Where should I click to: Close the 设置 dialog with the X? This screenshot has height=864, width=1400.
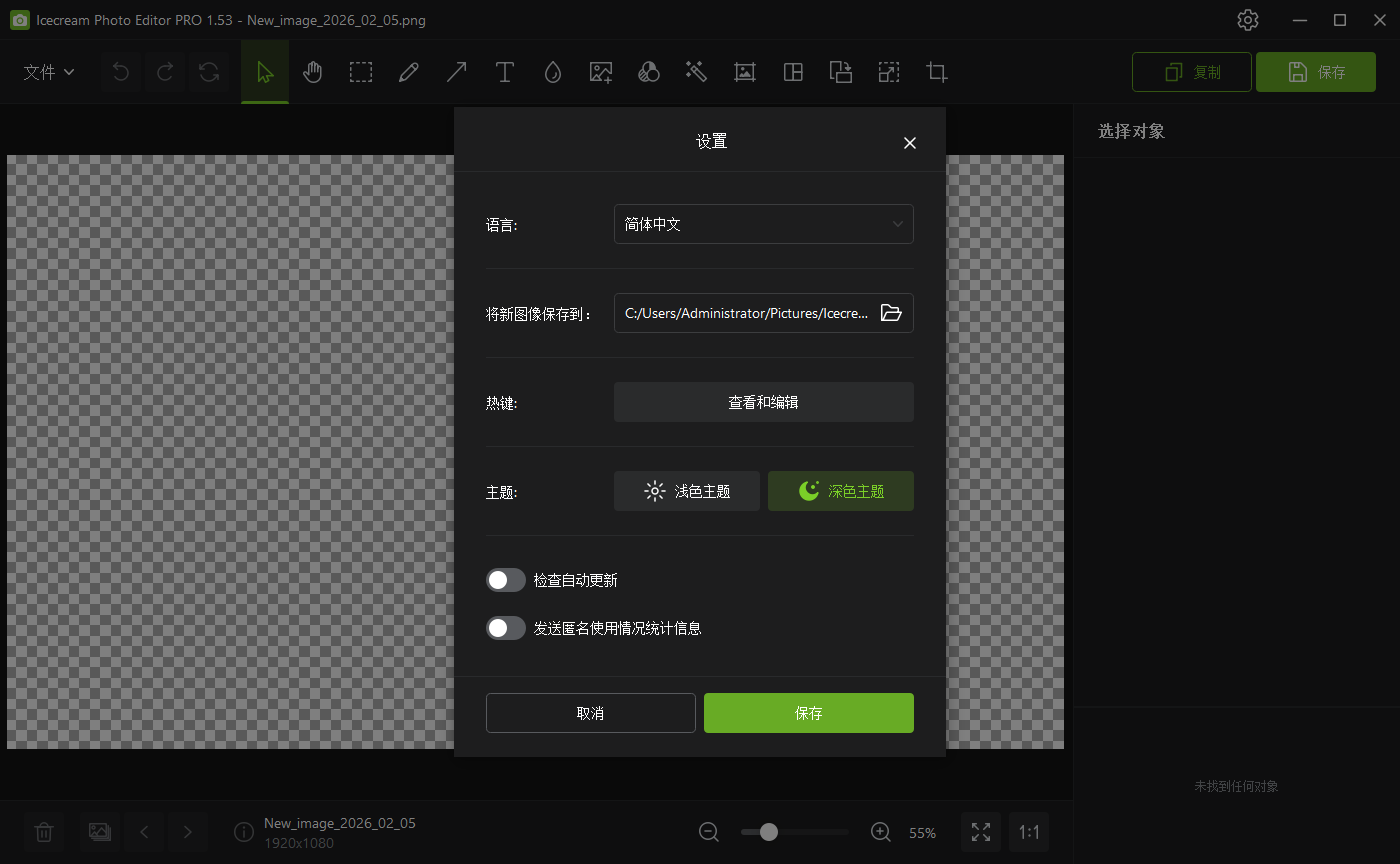pos(909,142)
